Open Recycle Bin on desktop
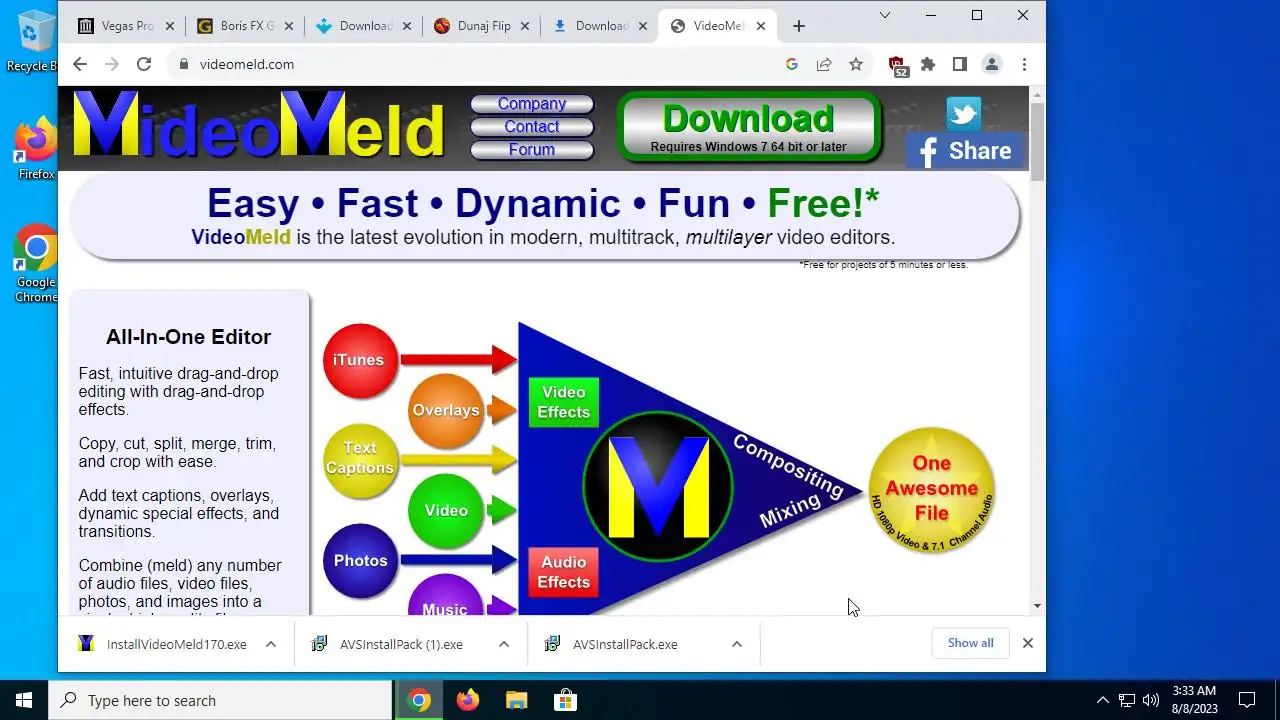Image resolution: width=1280 pixels, height=720 pixels. pos(34,40)
